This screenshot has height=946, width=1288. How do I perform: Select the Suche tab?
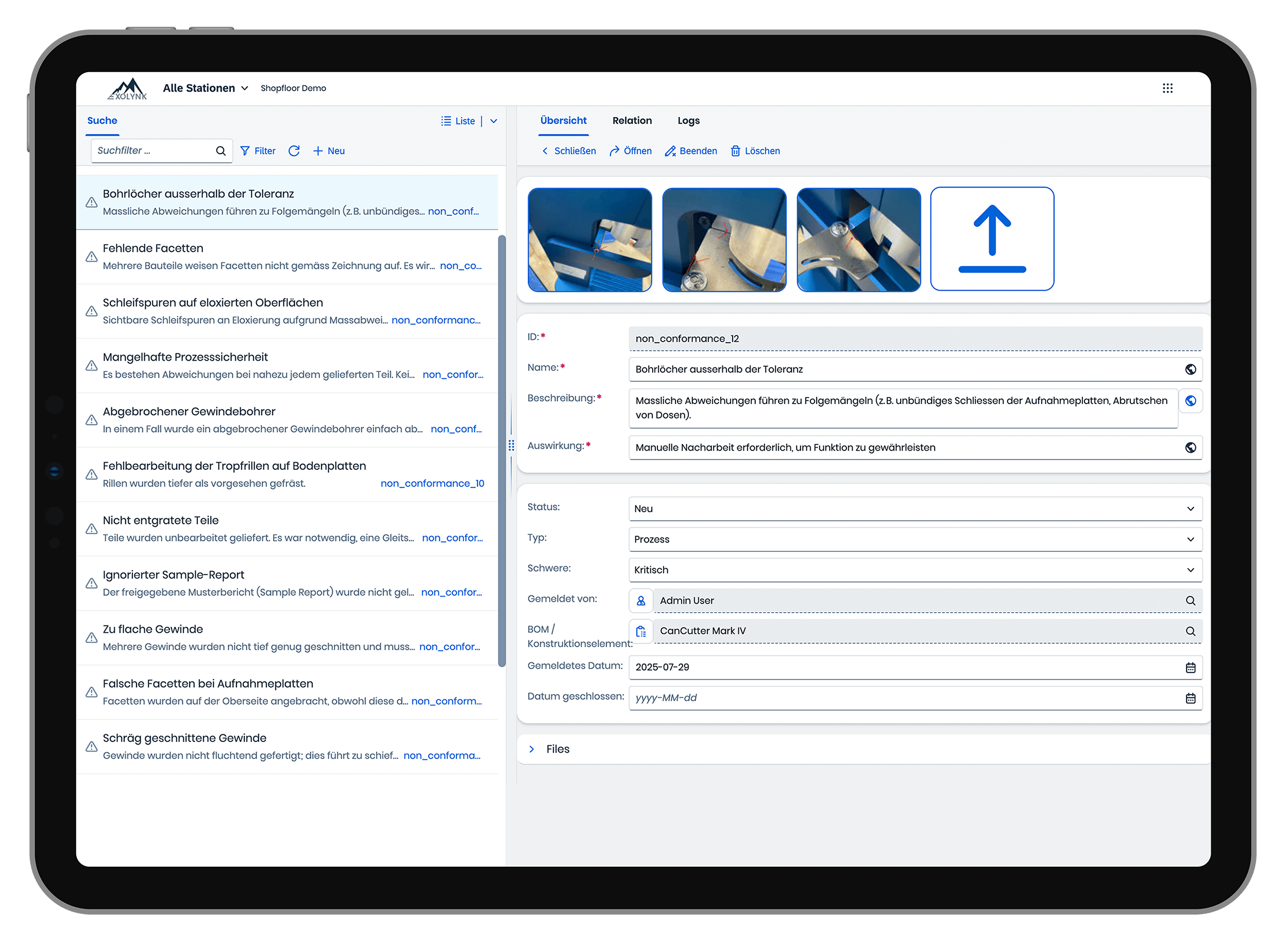click(103, 121)
